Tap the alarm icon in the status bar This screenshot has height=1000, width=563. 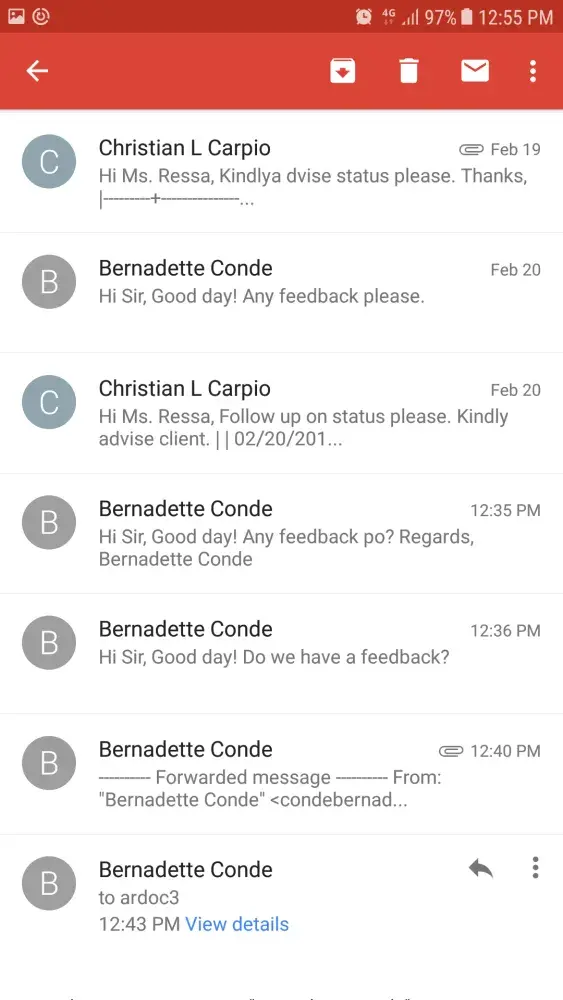click(x=364, y=17)
